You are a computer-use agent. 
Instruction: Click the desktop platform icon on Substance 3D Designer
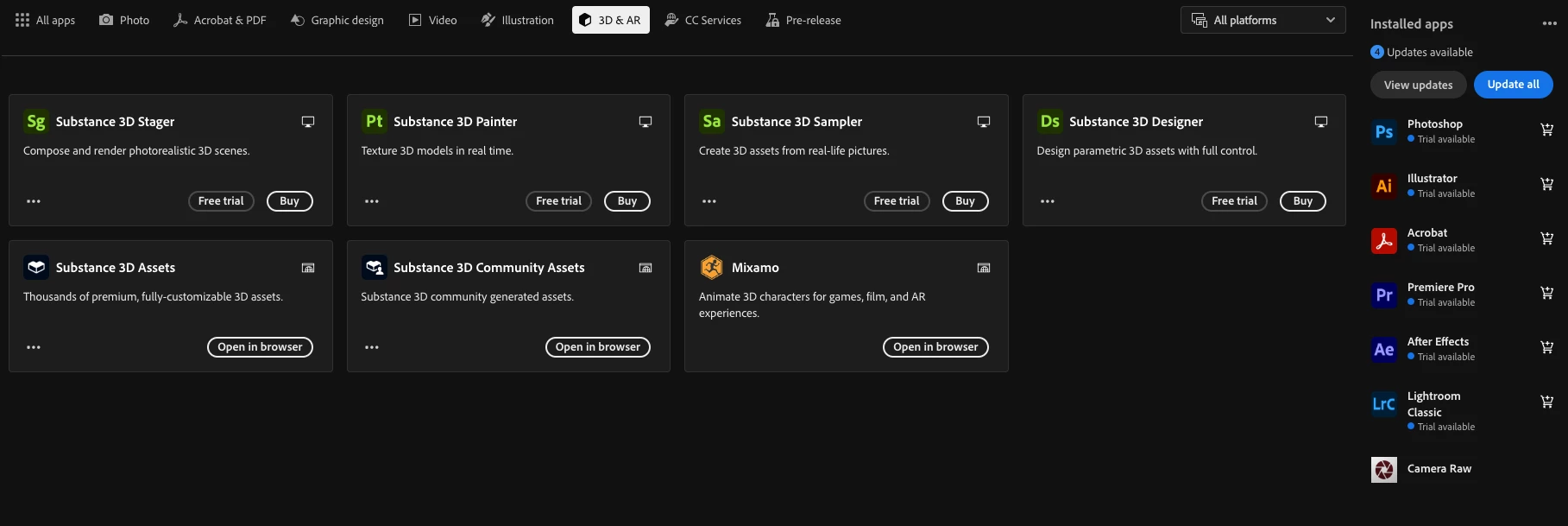coord(1321,122)
